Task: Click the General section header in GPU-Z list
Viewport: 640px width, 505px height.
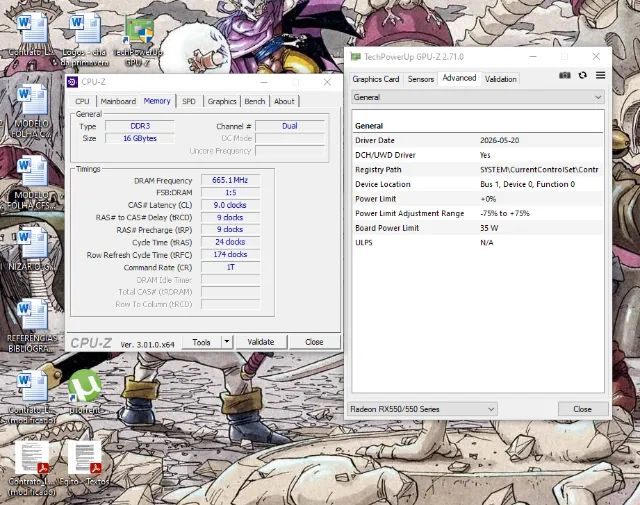Action: 369,126
